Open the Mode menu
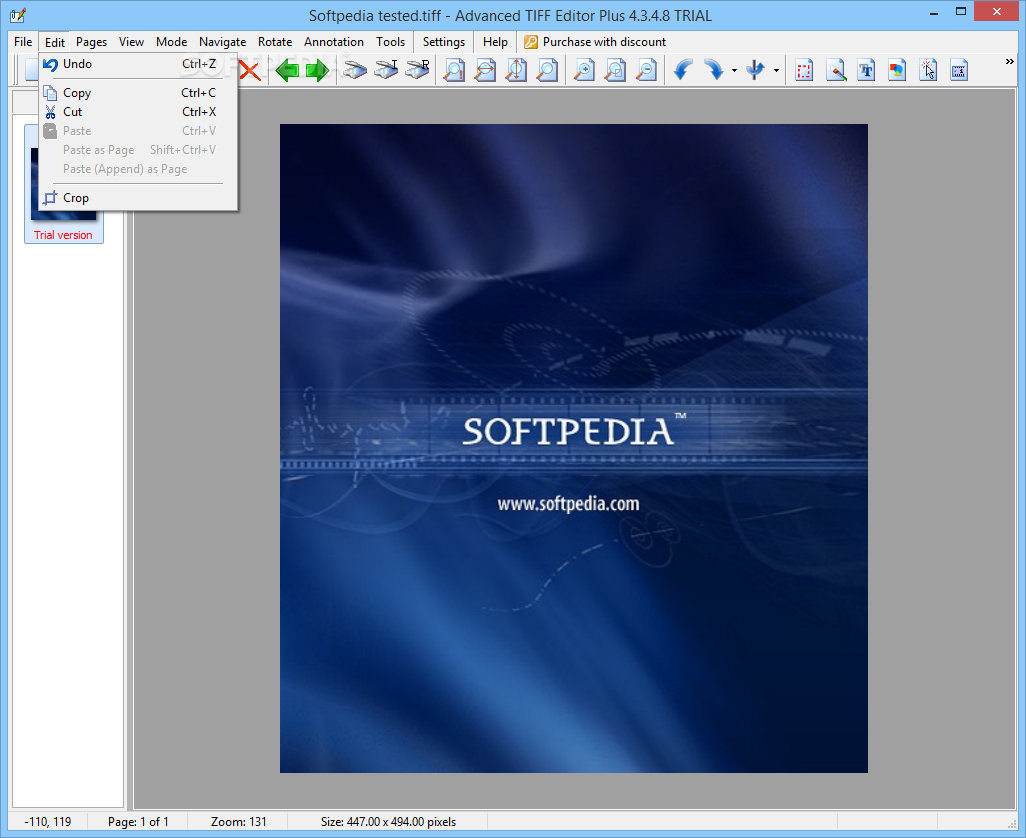Image resolution: width=1026 pixels, height=838 pixels. [171, 42]
